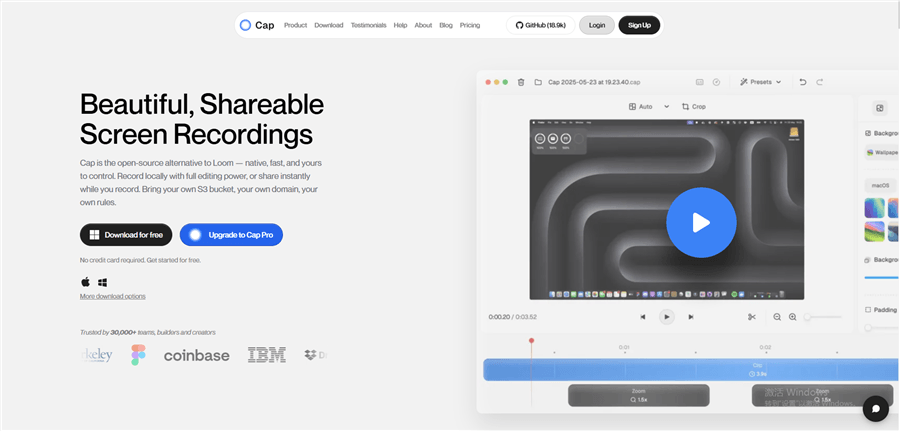Viewport: 900px width, 431px height.
Task: Click the Sign Up button
Action: (x=639, y=25)
